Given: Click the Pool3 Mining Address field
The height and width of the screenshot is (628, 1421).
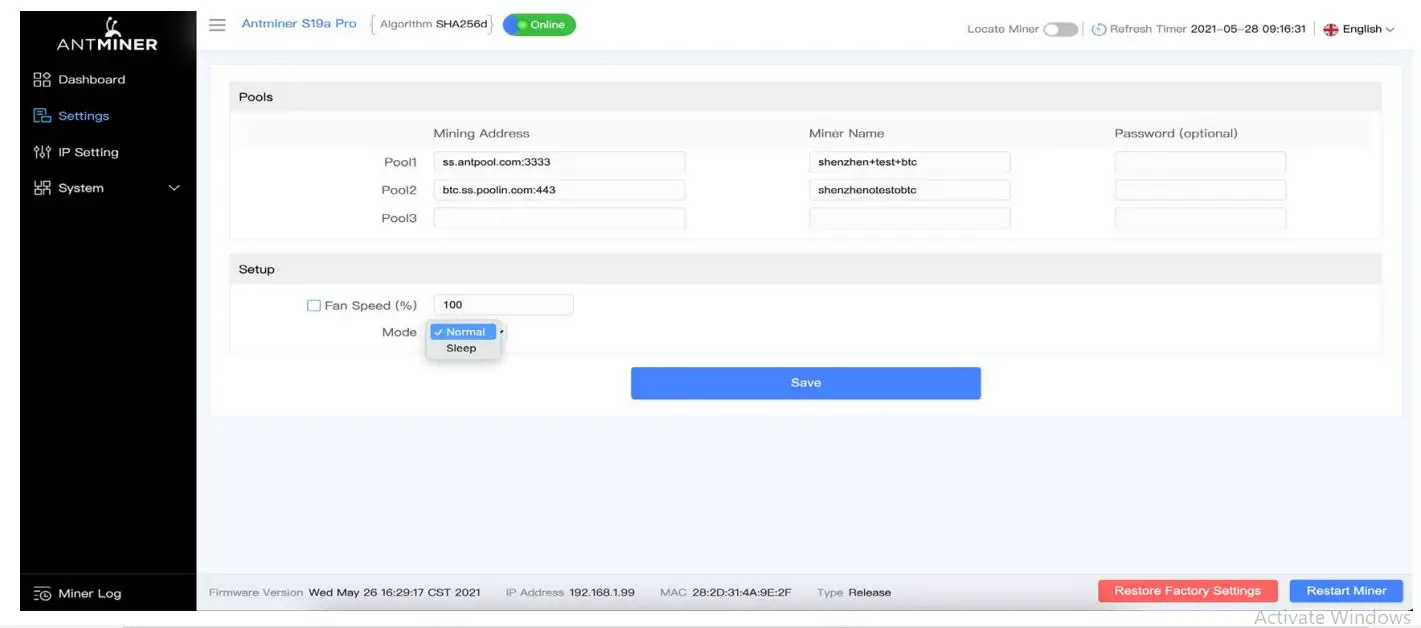Looking at the screenshot, I should pos(558,217).
